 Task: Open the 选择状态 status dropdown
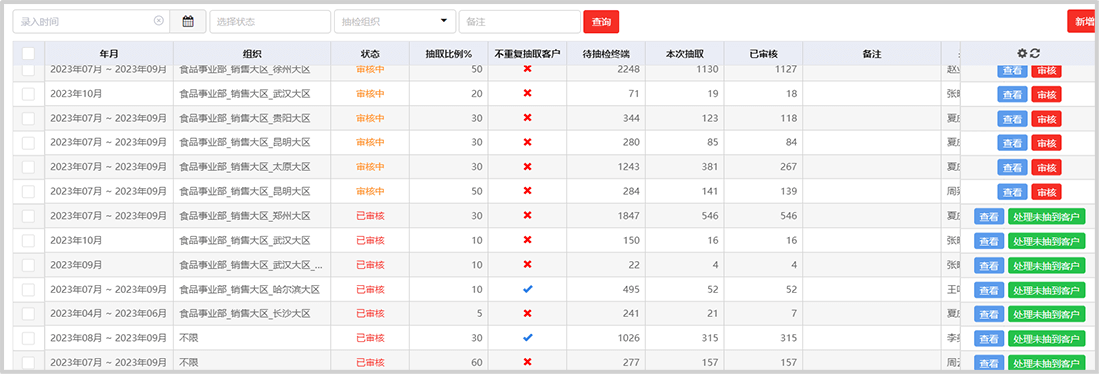(x=270, y=22)
